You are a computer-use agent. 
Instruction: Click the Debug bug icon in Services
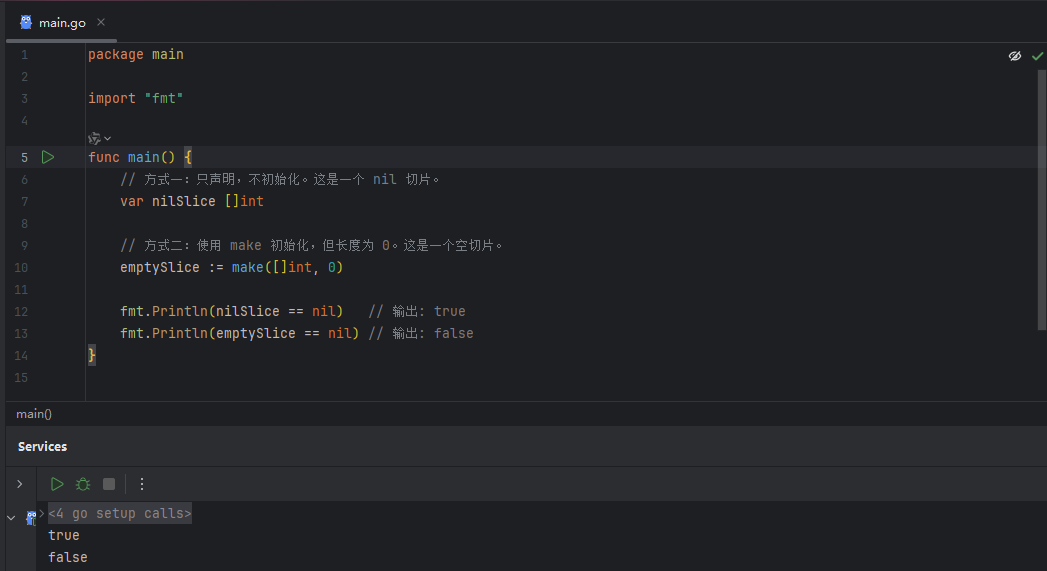tap(83, 484)
